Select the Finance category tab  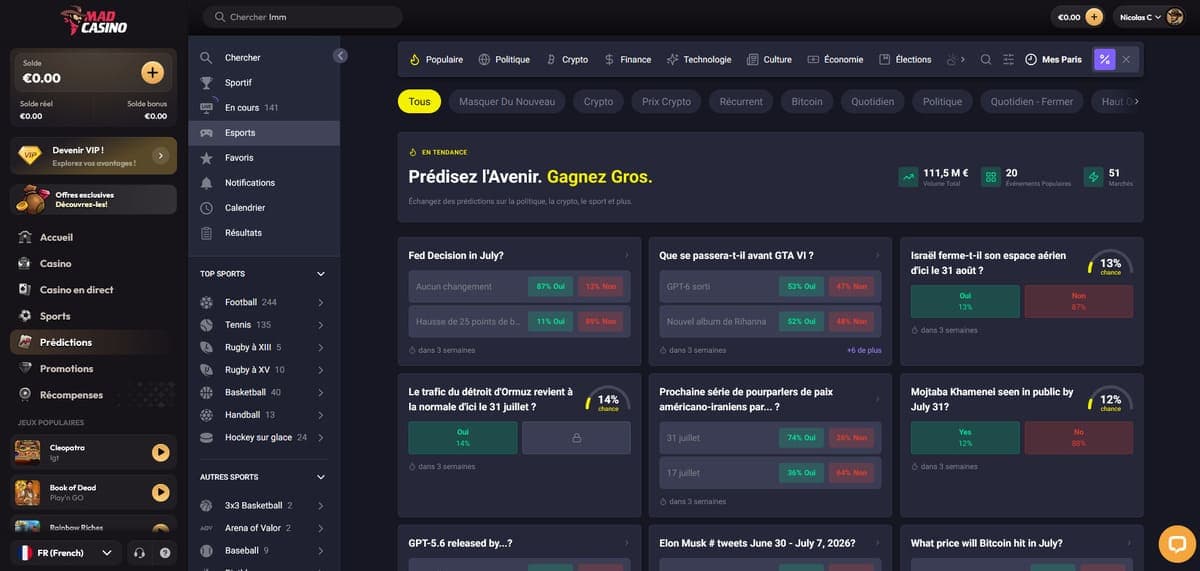(627, 59)
